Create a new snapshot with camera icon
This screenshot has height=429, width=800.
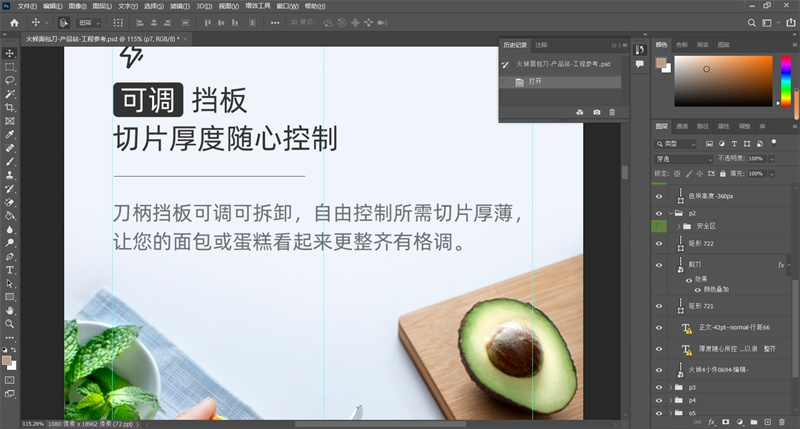(x=597, y=112)
